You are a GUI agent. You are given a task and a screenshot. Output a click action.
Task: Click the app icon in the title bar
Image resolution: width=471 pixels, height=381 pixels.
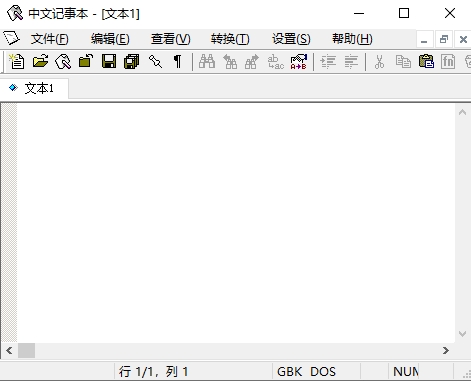pos(15,13)
